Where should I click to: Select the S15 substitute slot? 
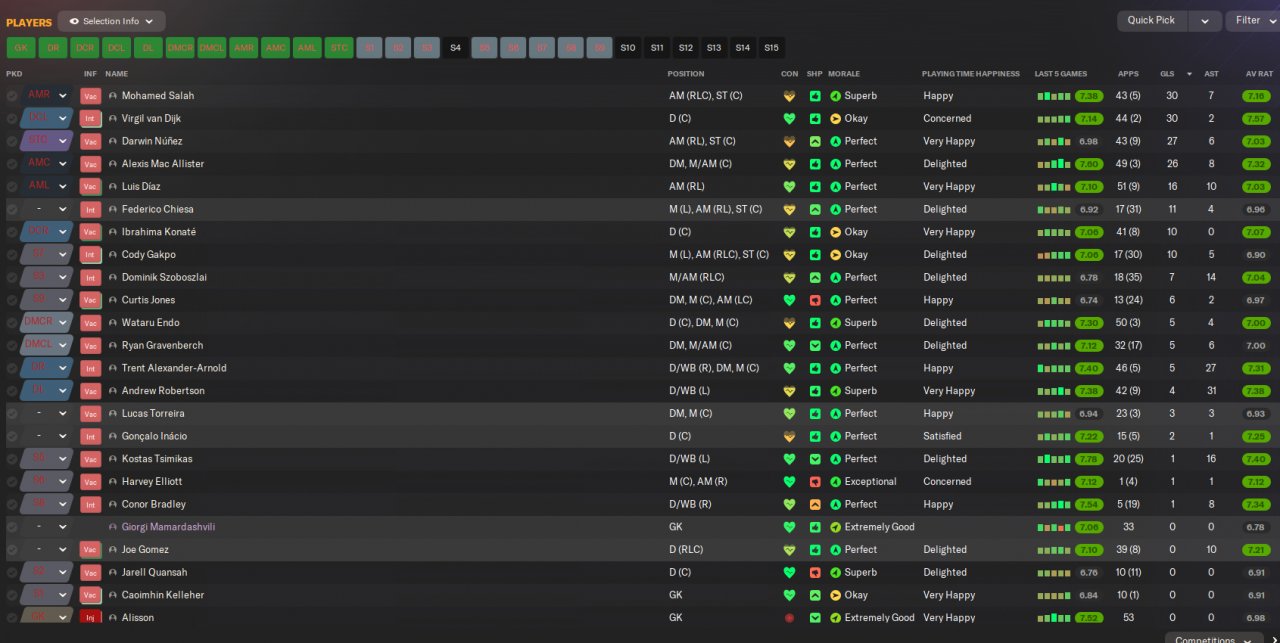(x=771, y=48)
